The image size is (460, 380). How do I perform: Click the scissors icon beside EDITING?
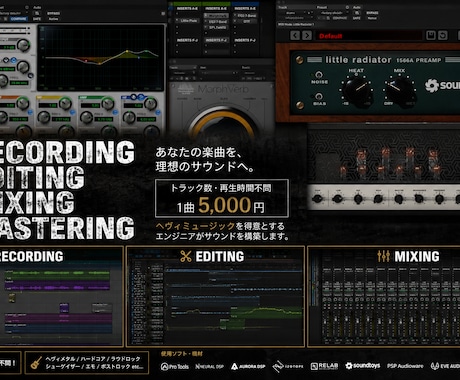(x=186, y=256)
